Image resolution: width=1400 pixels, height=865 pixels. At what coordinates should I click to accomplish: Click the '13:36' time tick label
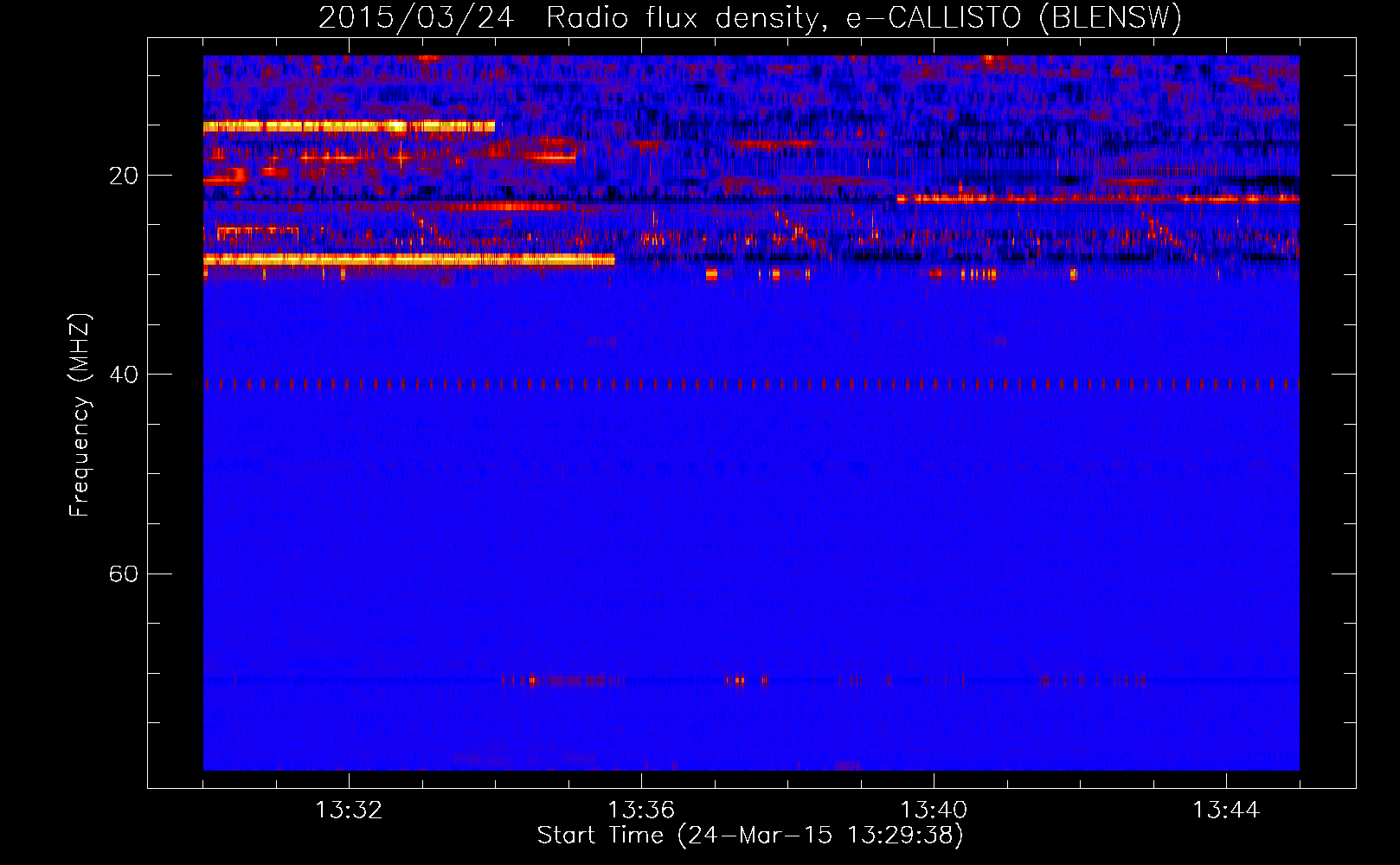pyautogui.click(x=641, y=811)
